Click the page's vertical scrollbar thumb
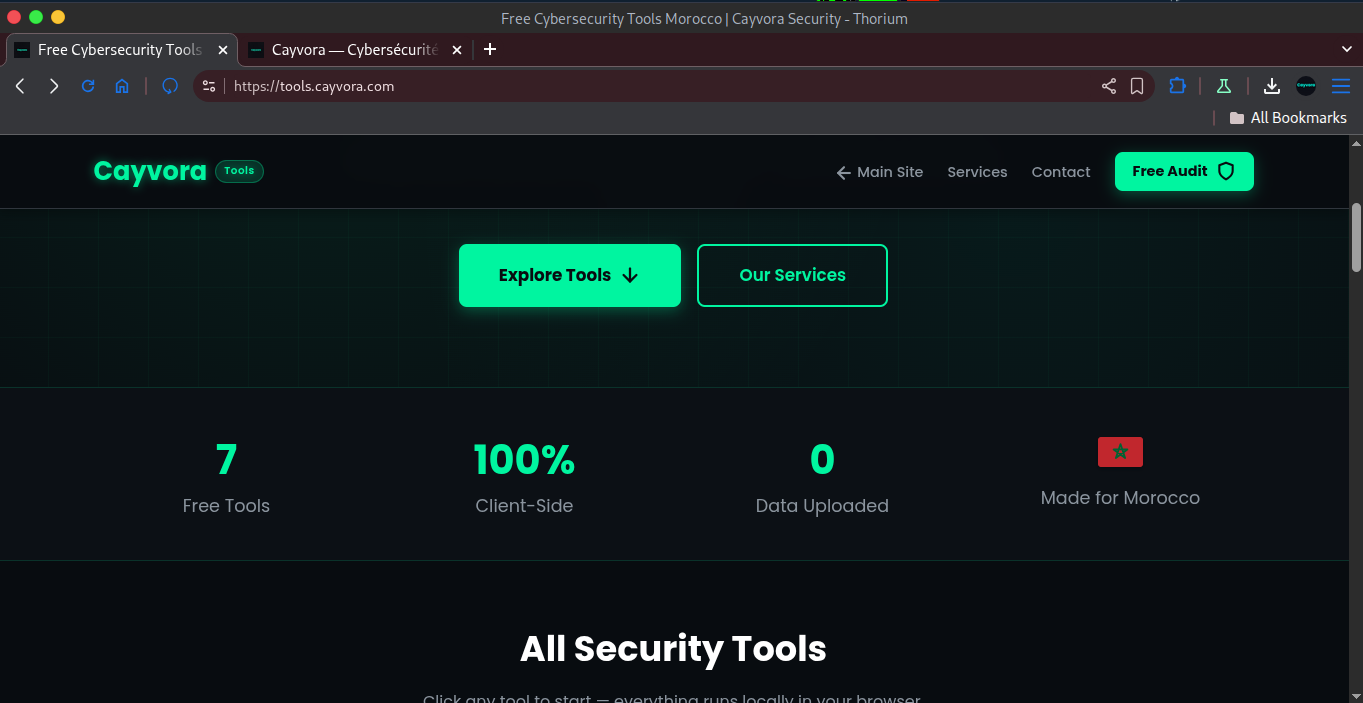Viewport: 1363px width, 703px height. (x=1356, y=237)
